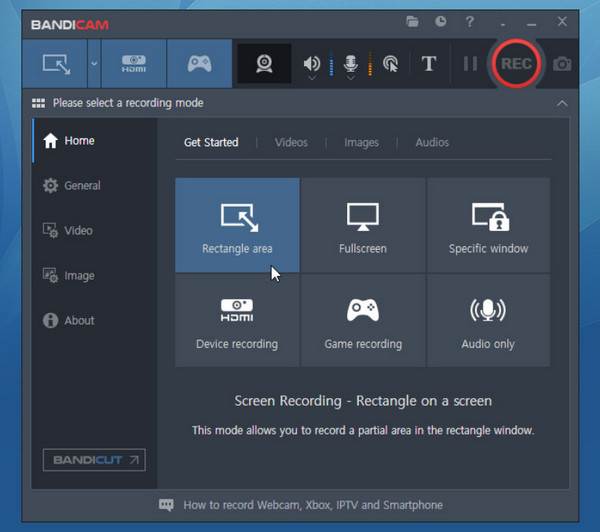Select the gamepad game recording mode icon
Screen dimensions: 600x532
pos(199,64)
